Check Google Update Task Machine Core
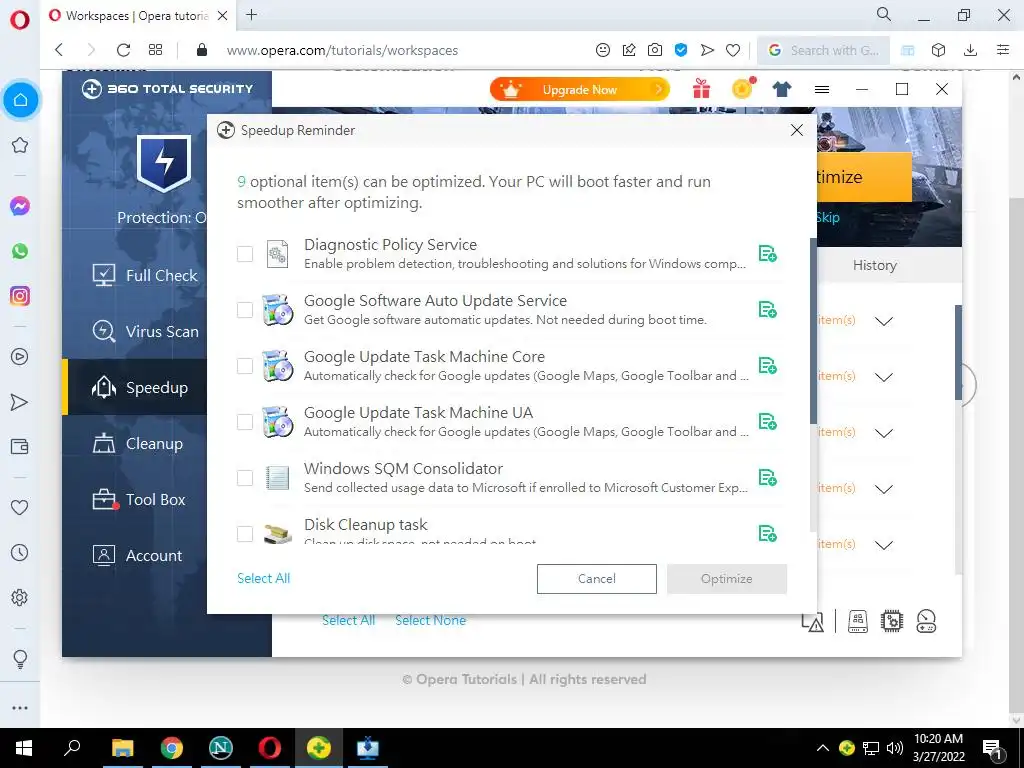The width and height of the screenshot is (1024, 768). 245,366
